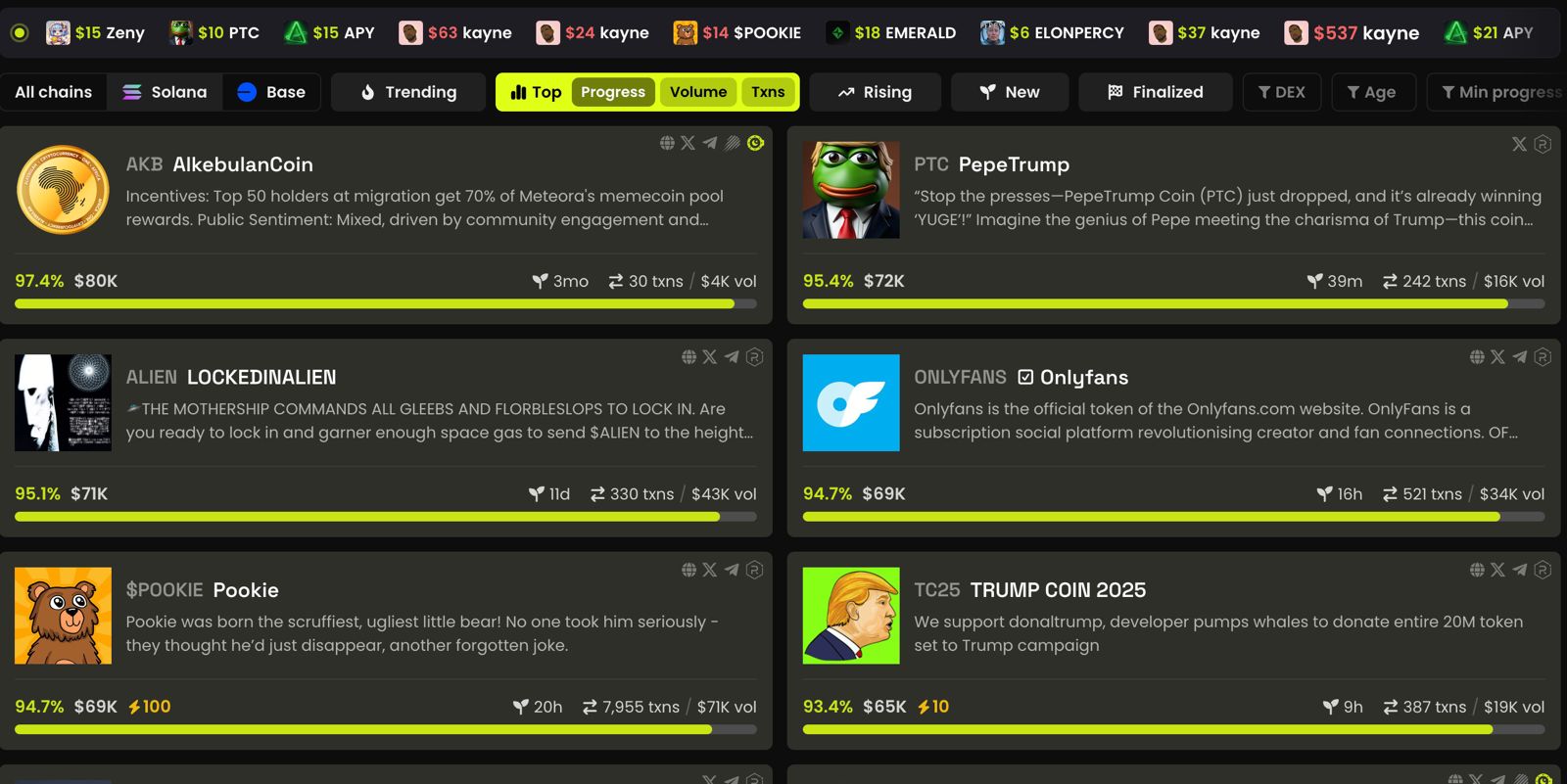Switch Top sorting to Volume

(698, 92)
